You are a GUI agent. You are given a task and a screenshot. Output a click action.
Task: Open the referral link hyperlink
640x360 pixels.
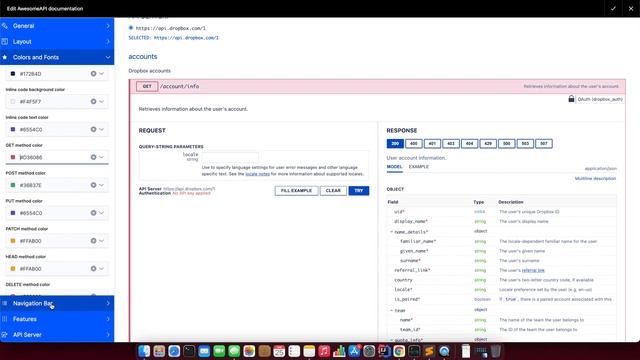point(533,270)
